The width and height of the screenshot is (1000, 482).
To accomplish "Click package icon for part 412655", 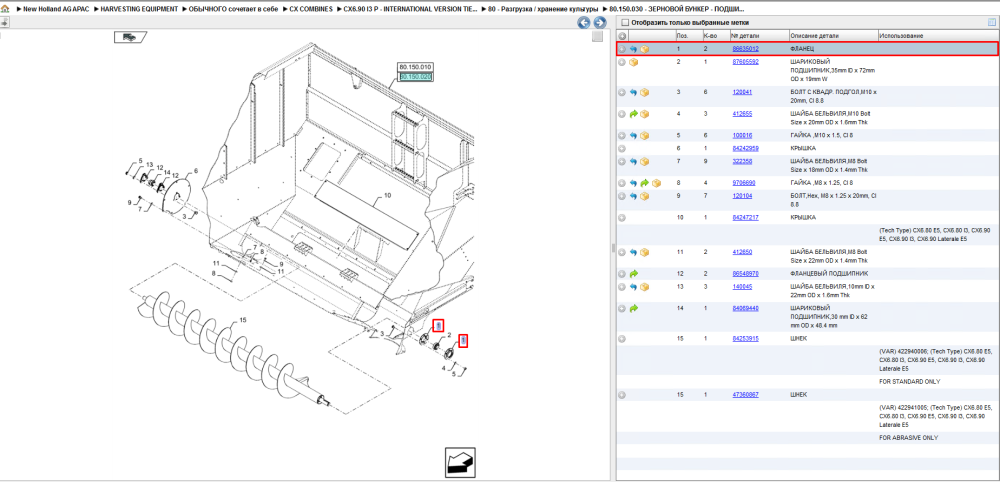I will [645, 114].
